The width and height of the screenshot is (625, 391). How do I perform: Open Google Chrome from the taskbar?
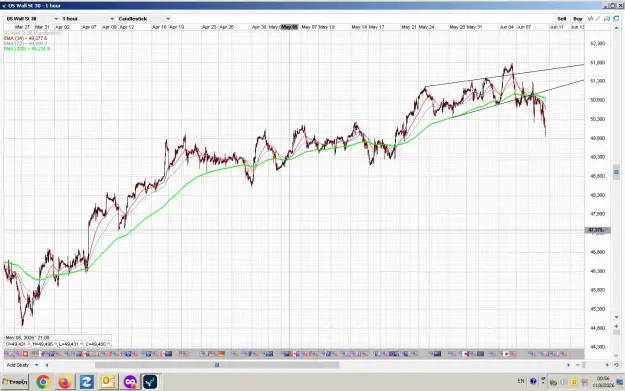(x=43, y=382)
